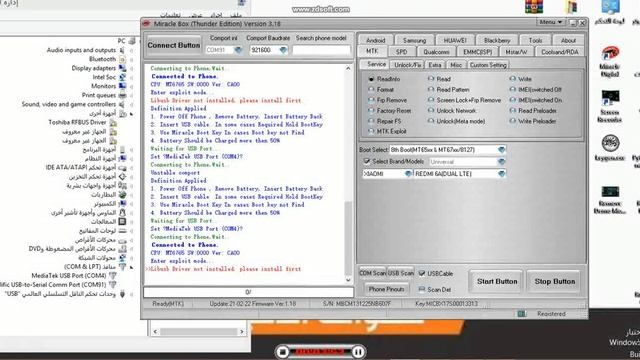Select the EMMC(ISP) tab
Image resolution: width=640 pixels, height=360 pixels.
477,52
